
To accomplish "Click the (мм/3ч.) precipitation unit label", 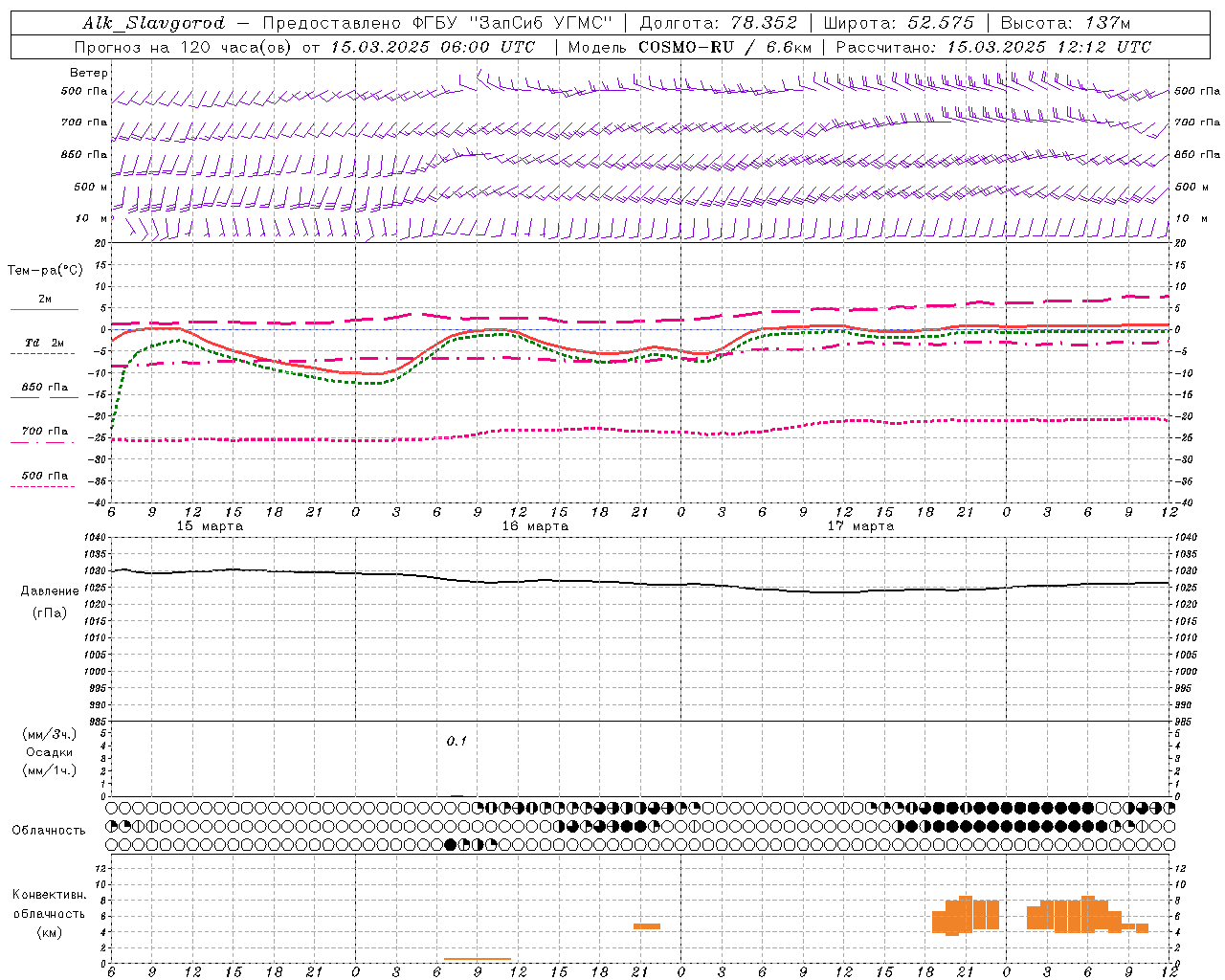I will [x=50, y=734].
